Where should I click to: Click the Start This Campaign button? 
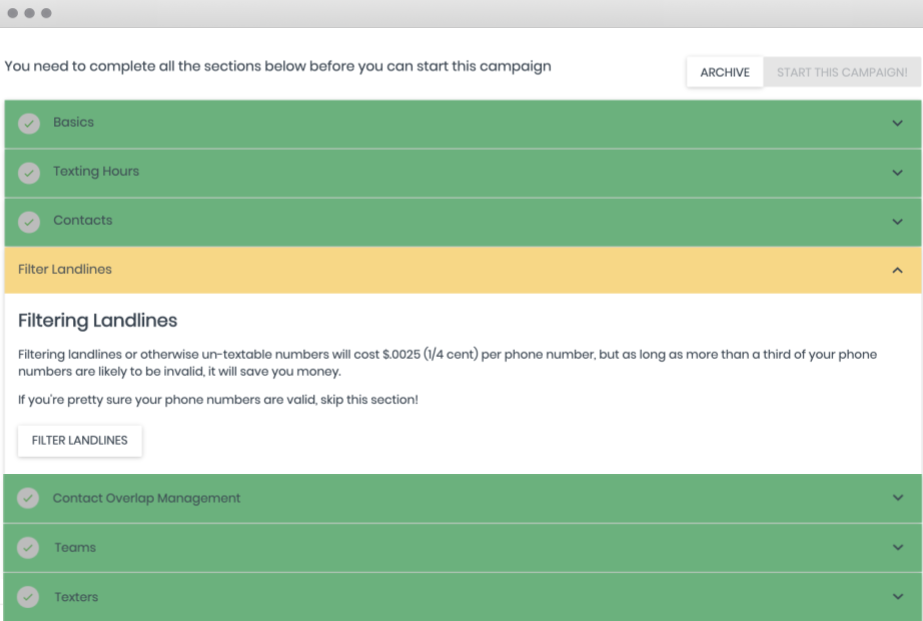pyautogui.click(x=841, y=72)
